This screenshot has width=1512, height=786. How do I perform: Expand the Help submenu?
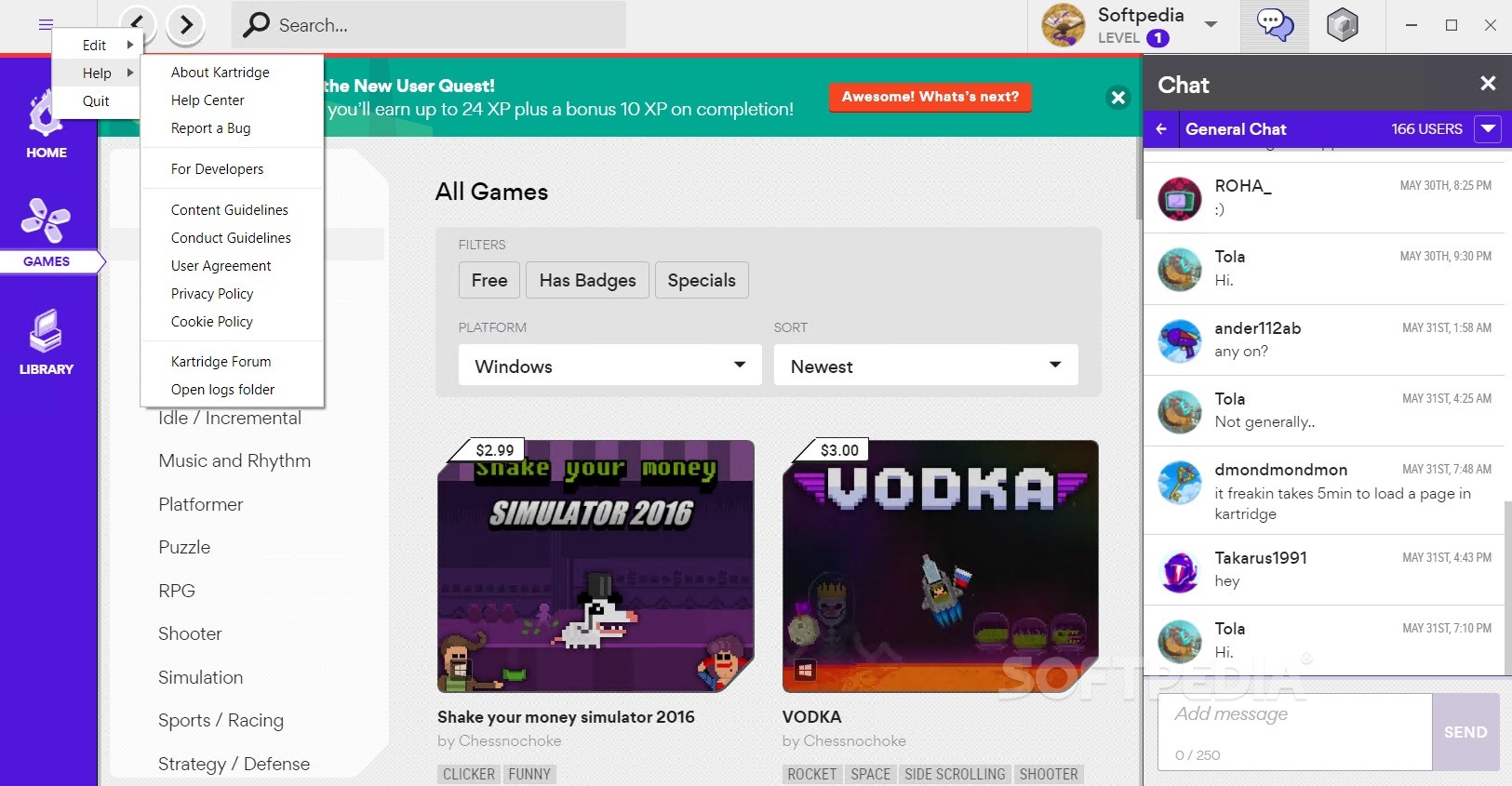tap(96, 73)
